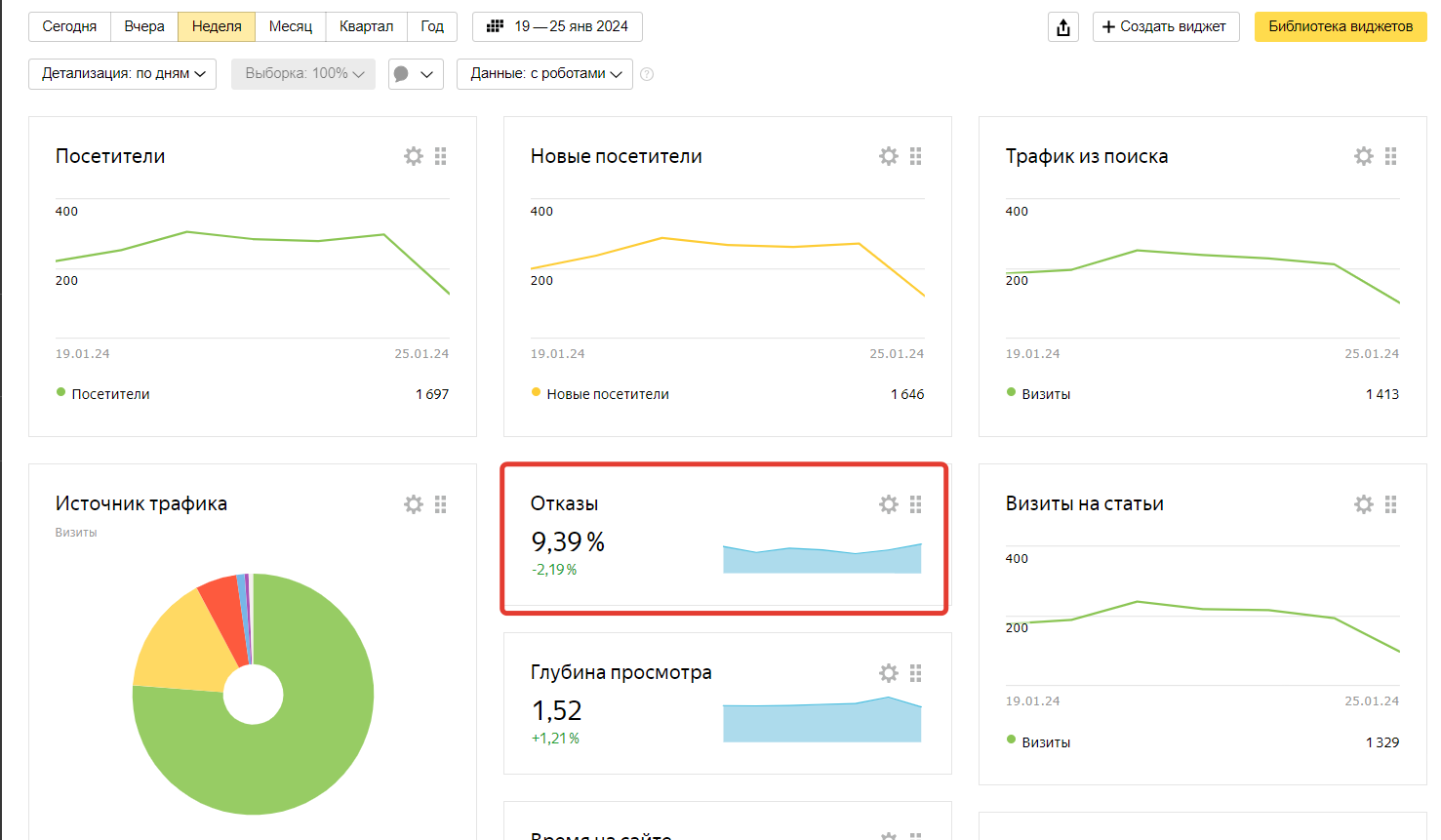Click the help question mark icon
1441x840 pixels.
point(647,74)
